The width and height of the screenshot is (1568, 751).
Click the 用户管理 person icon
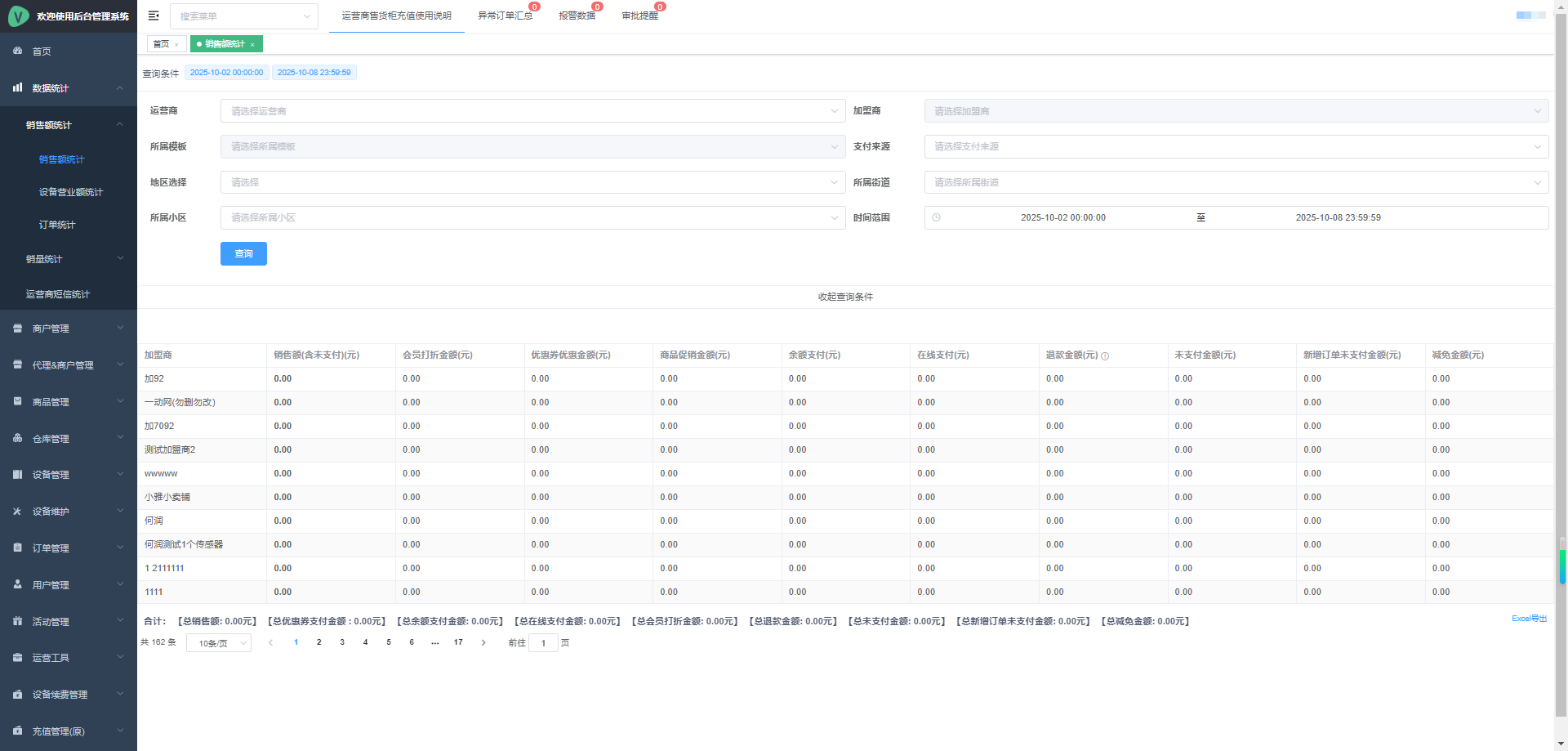point(18,585)
